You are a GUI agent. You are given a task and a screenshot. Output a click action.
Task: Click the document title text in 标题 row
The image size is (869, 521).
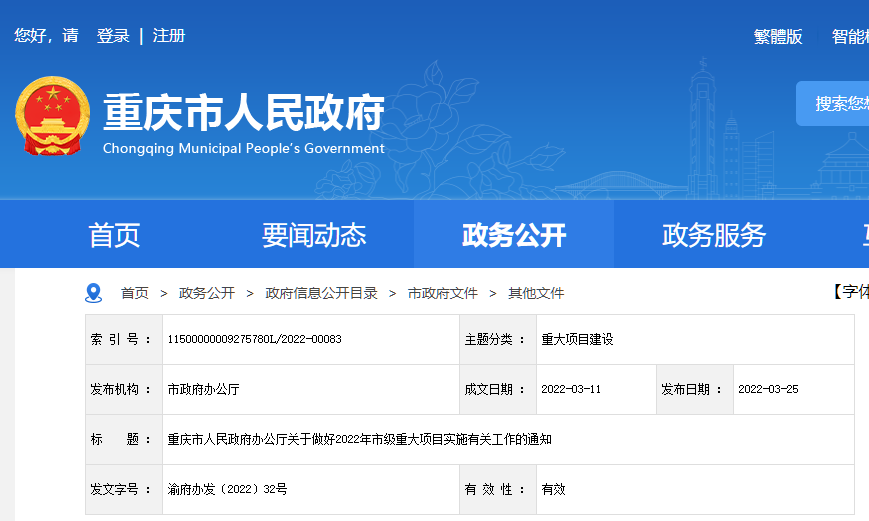point(359,439)
